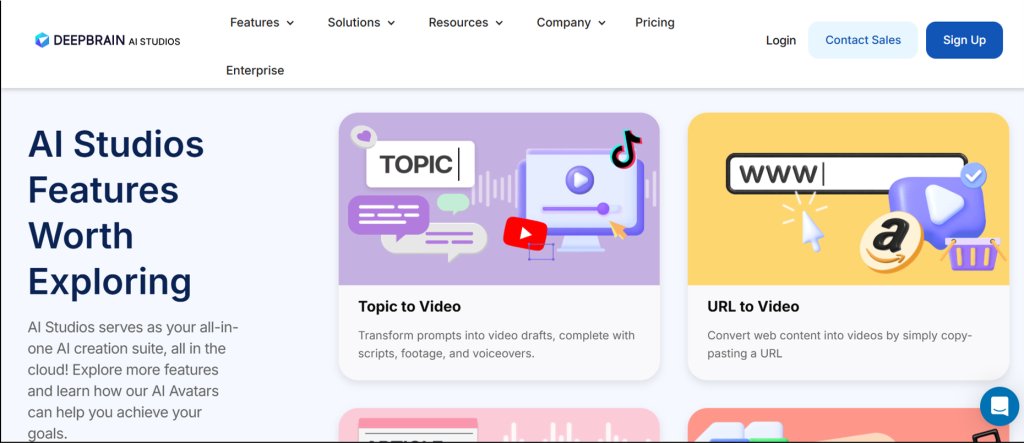Click the DeepBrain AI Studios logo
The image size is (1024, 443).
[108, 41]
